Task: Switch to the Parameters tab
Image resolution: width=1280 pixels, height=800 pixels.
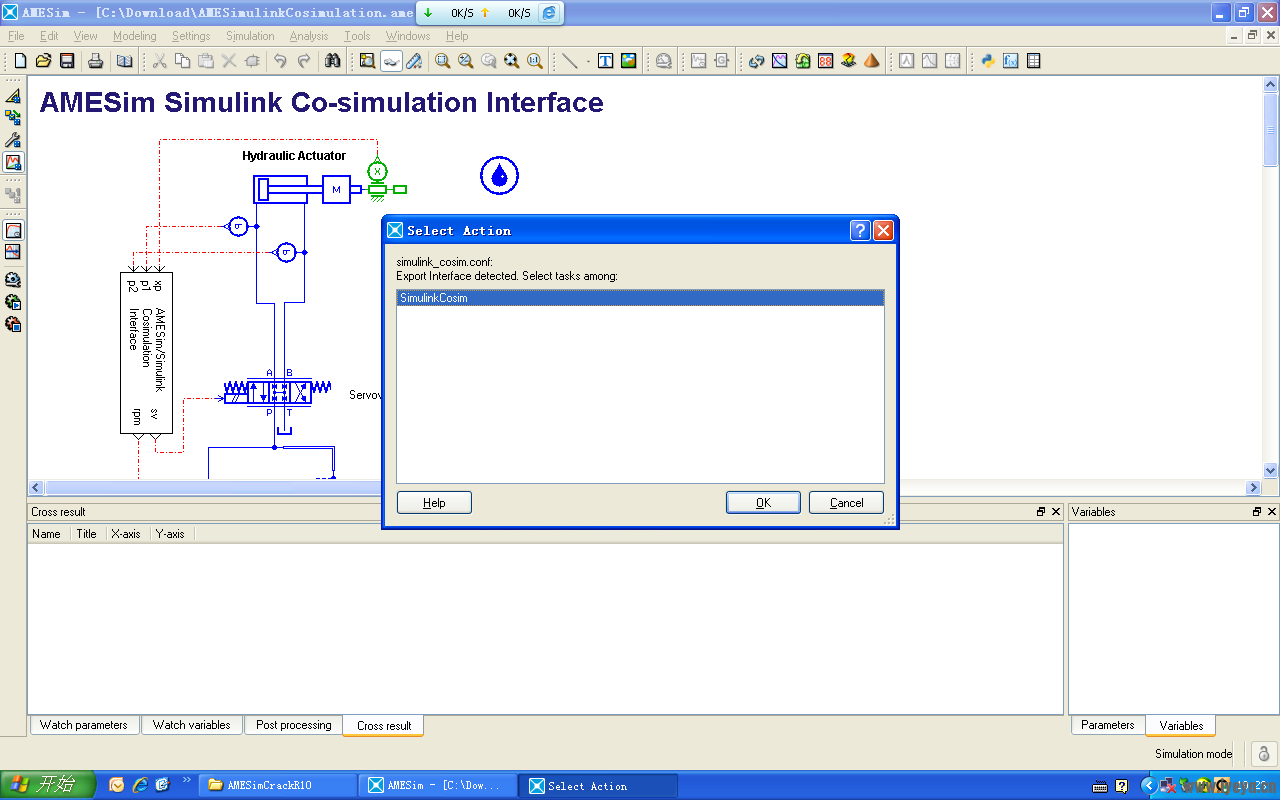Action: 1108,725
